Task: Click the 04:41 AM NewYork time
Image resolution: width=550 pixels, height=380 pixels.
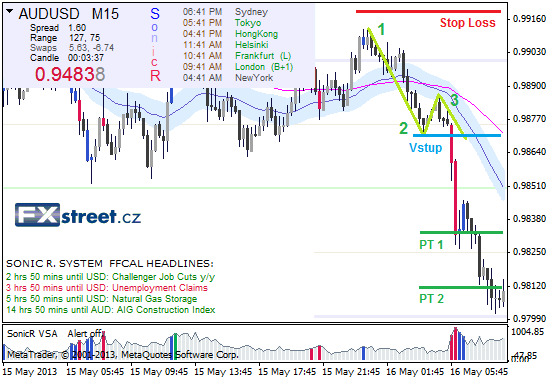Action: tap(202, 78)
